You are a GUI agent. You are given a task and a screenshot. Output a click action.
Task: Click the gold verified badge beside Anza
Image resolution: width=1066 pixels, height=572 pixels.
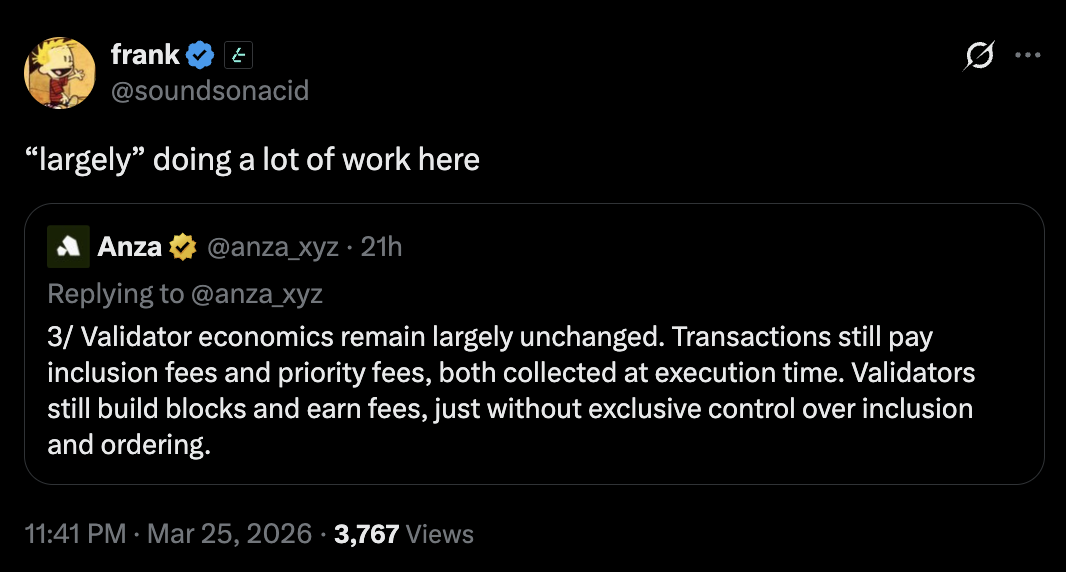[182, 247]
